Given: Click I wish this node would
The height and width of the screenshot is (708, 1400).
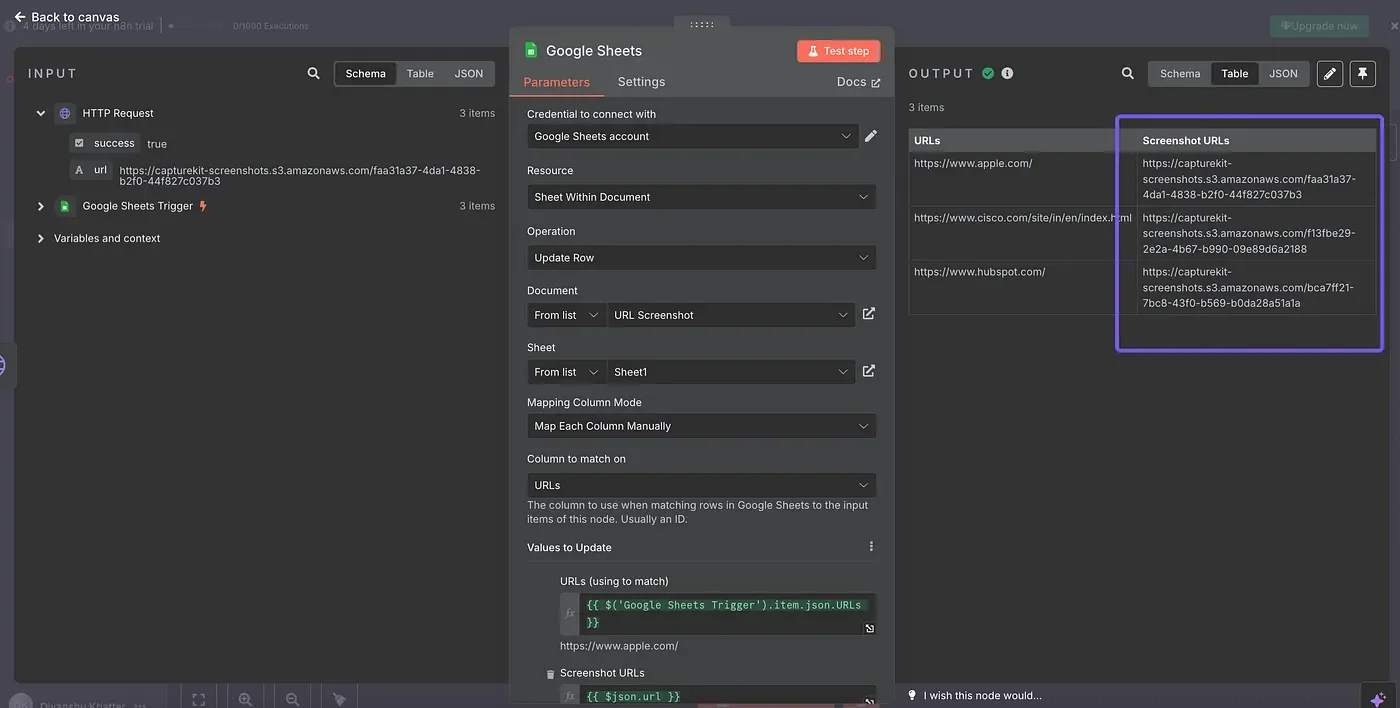Looking at the screenshot, I should click(975, 695).
